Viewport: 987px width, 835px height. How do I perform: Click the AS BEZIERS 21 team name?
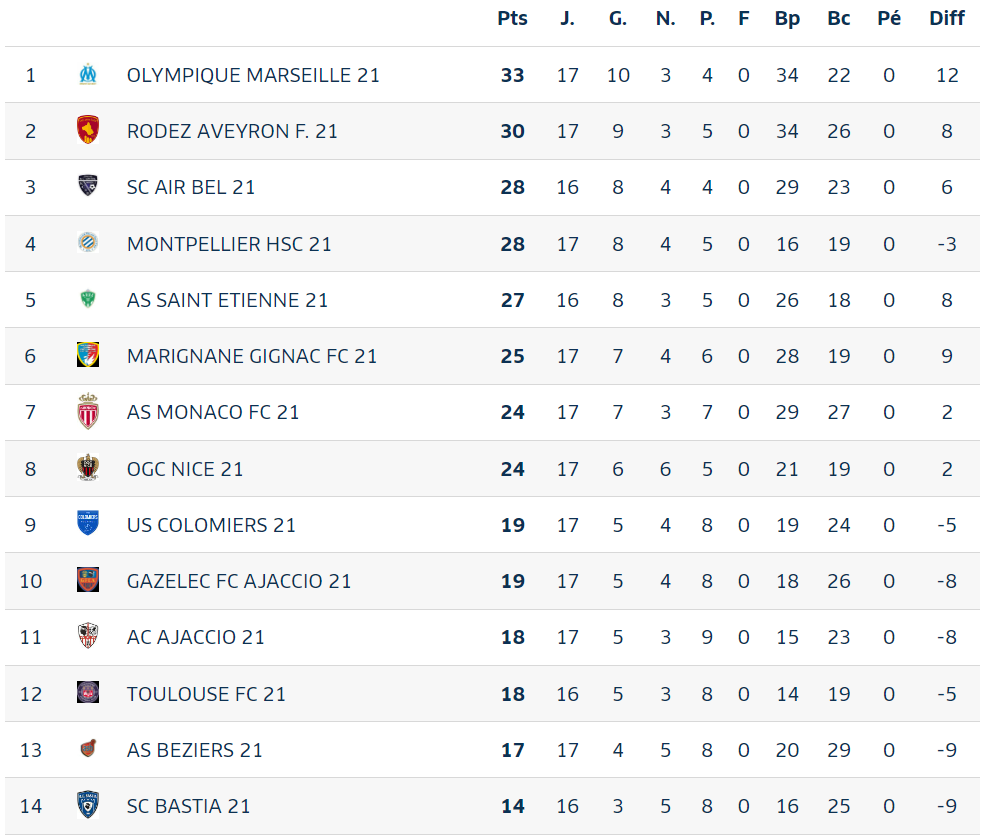click(195, 749)
